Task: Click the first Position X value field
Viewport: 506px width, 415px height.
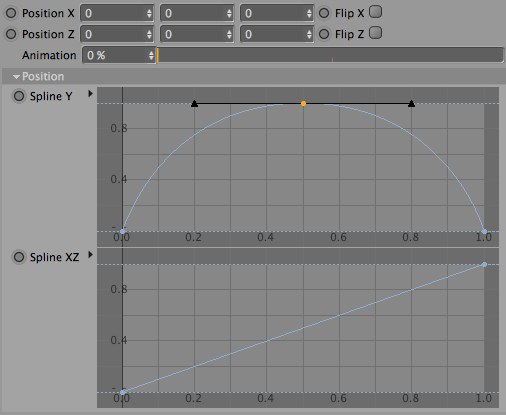Action: point(117,13)
